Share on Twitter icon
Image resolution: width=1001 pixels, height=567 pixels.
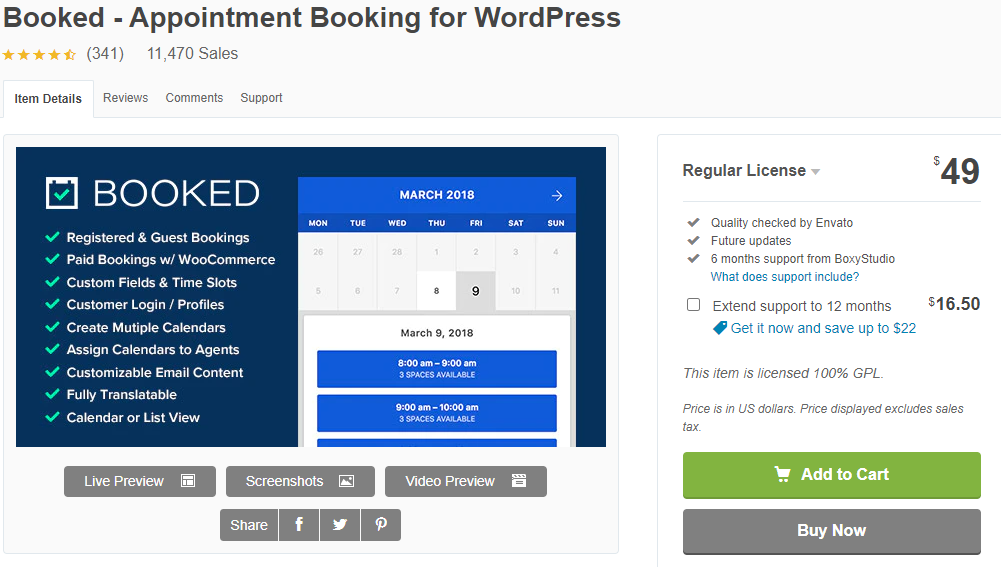(340, 525)
